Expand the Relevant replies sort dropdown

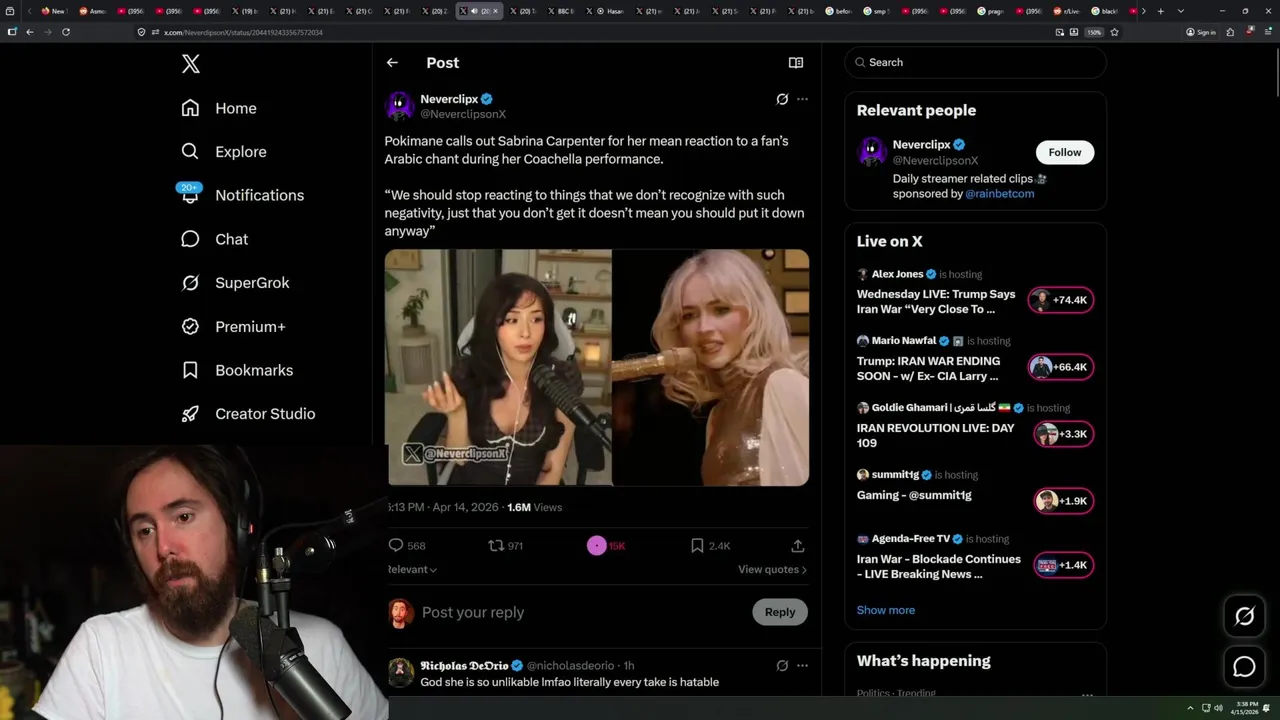point(412,569)
